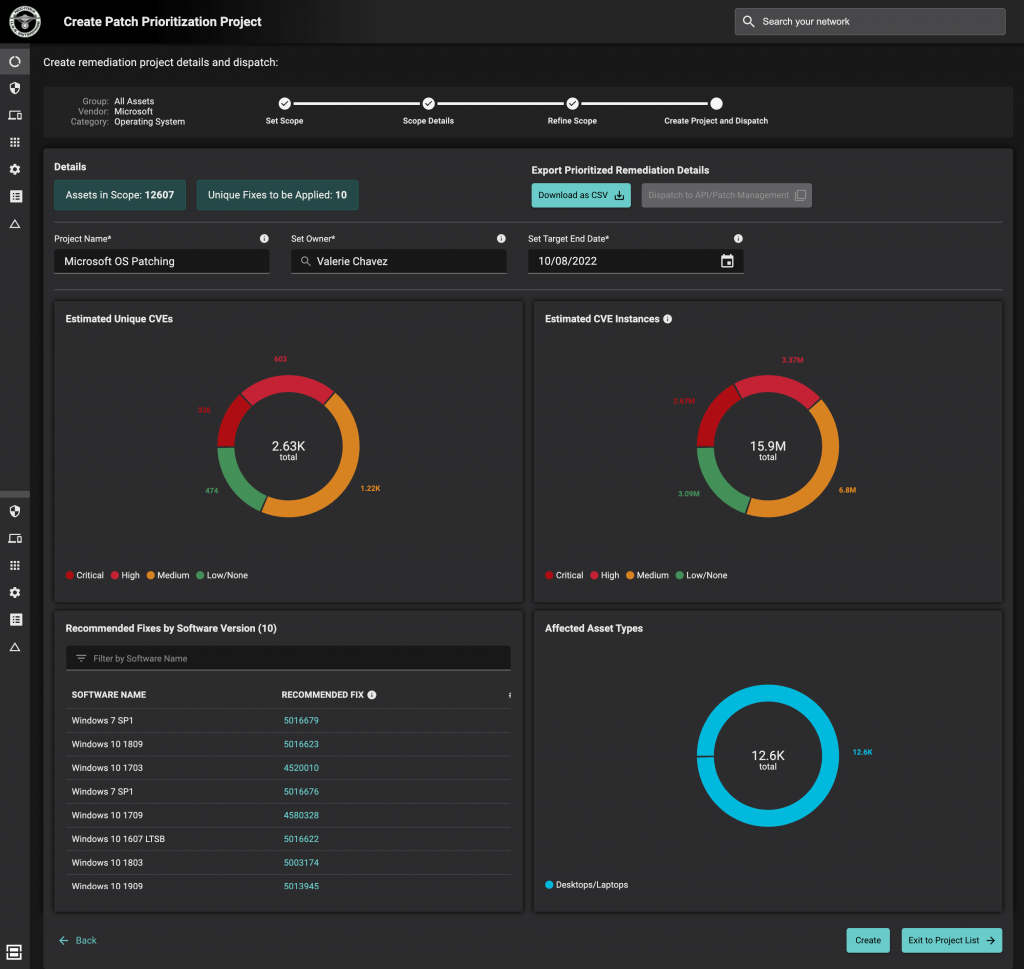
Task: Select the shield security icon in the sidebar
Action: pos(14,88)
